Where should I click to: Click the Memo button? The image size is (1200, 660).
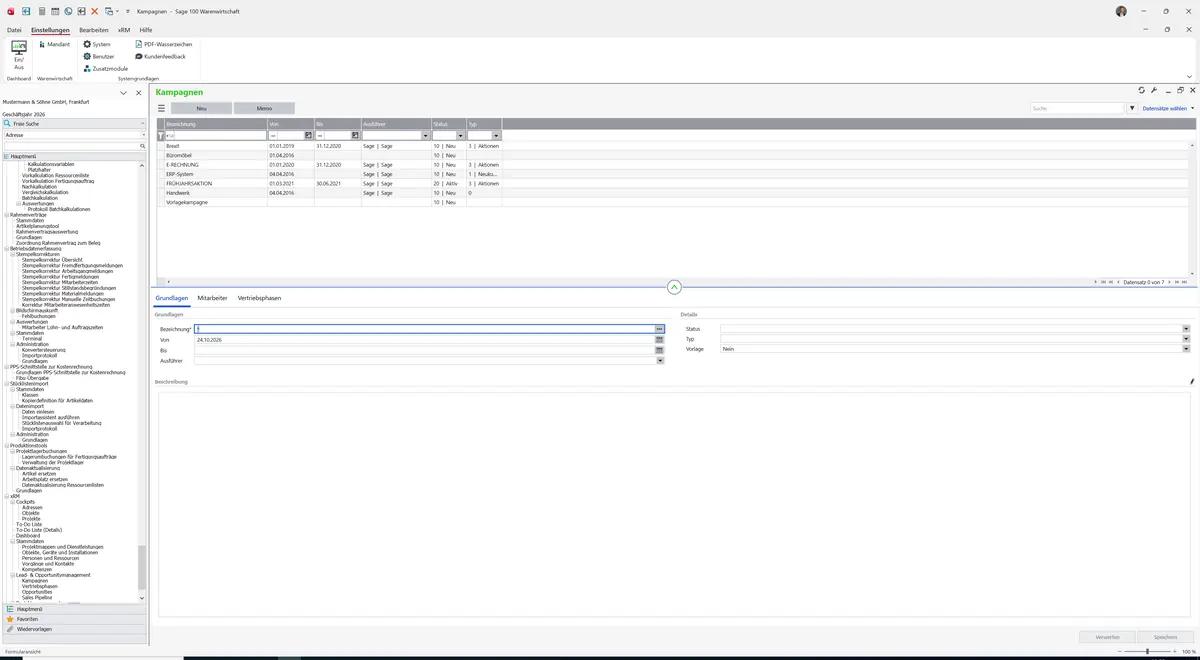[264, 108]
